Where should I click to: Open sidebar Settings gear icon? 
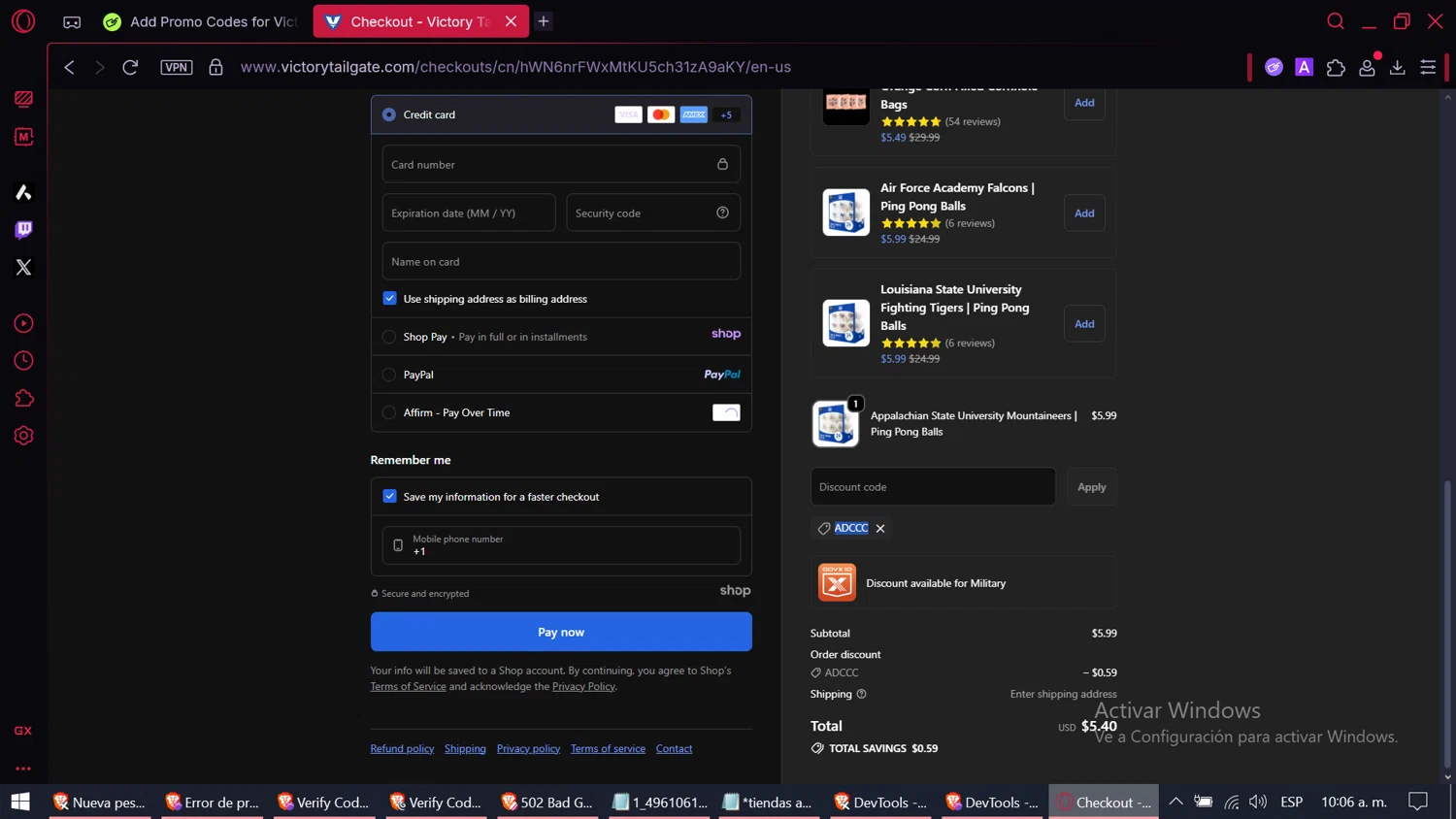pos(23,436)
